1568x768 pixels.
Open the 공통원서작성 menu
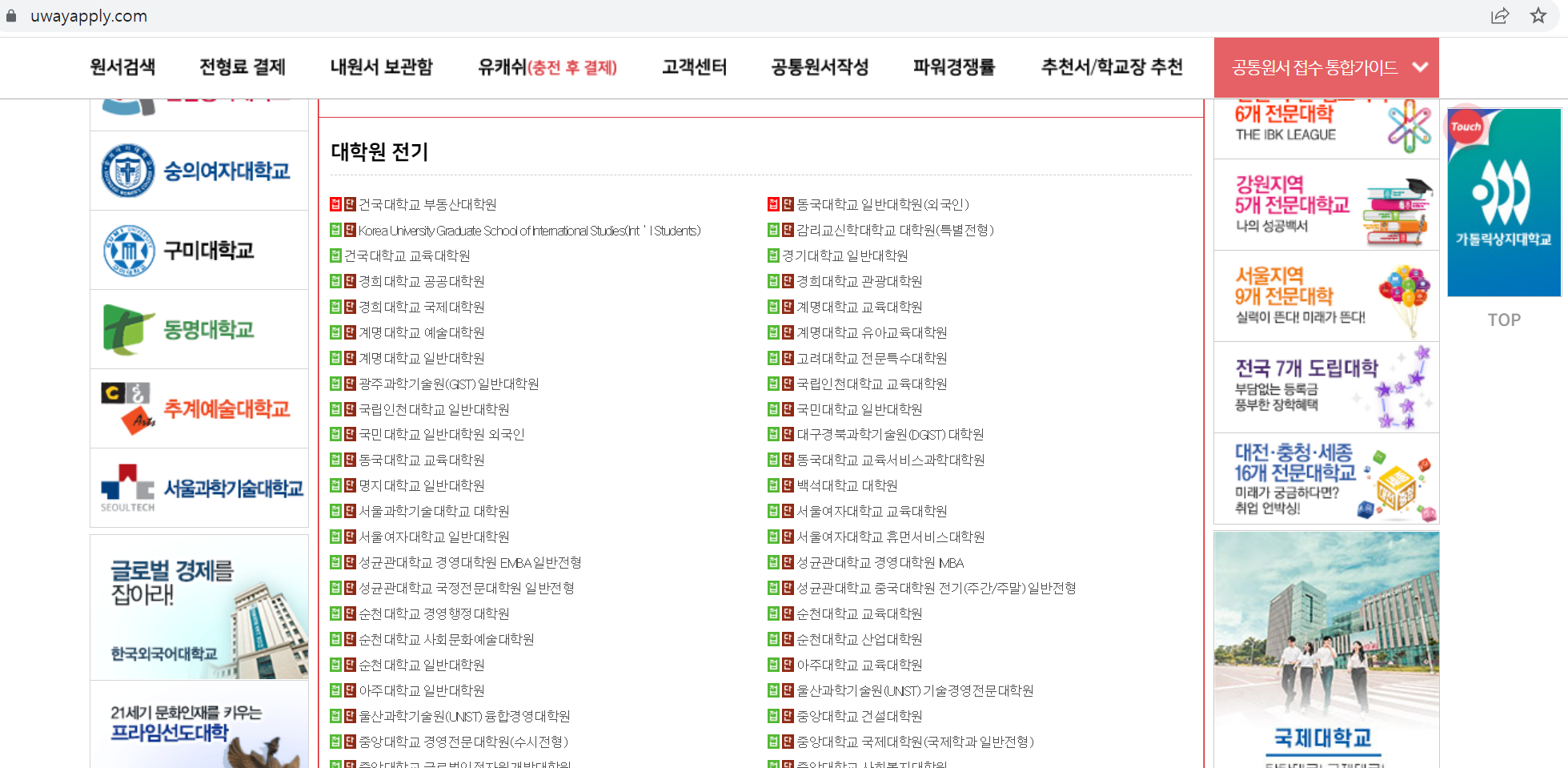click(x=820, y=67)
